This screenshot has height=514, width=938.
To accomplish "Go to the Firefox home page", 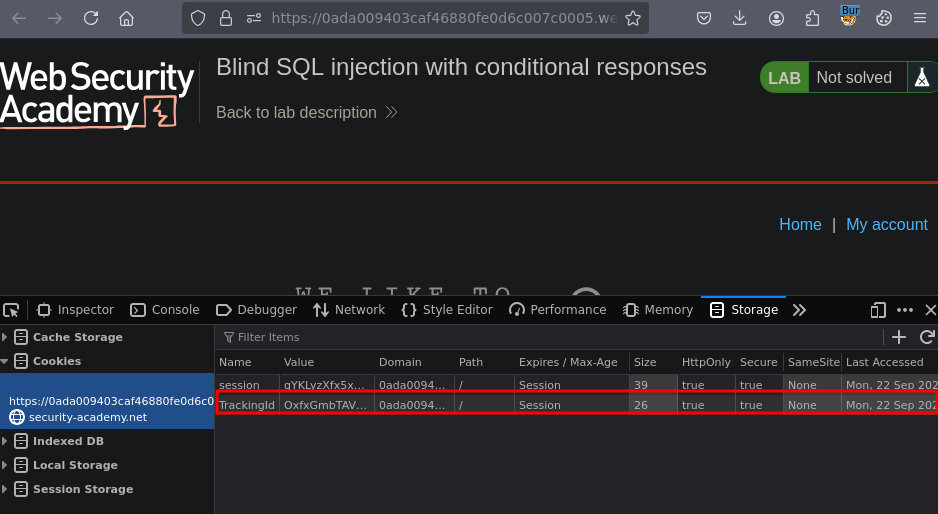I will (x=126, y=18).
